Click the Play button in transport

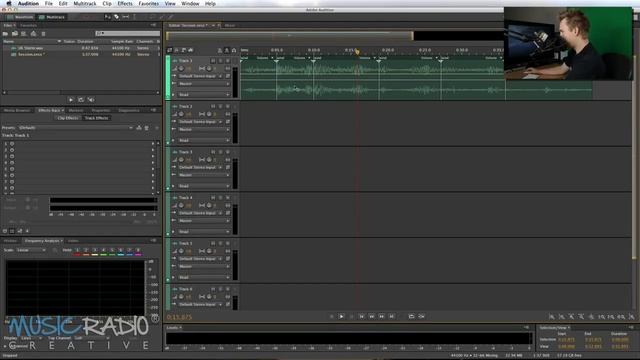coord(342,316)
